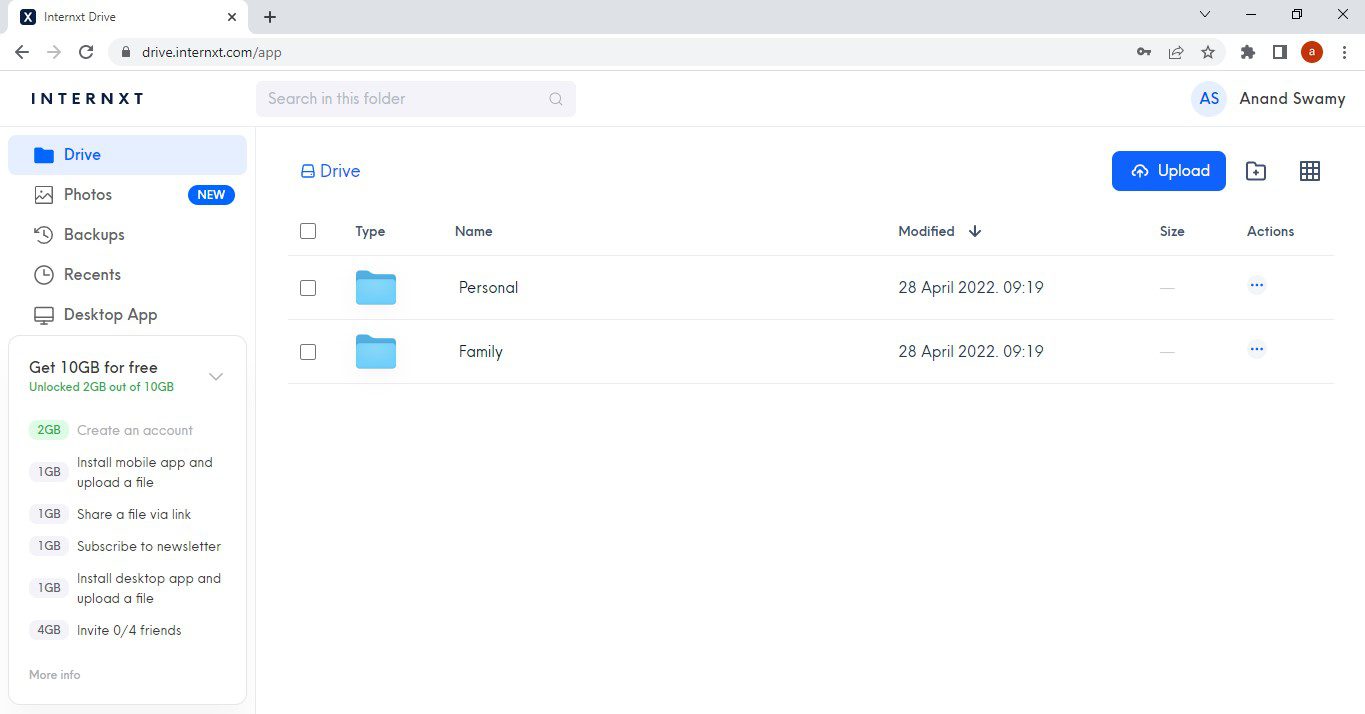Switch to the Photos section
This screenshot has width=1365, height=714.
(87, 194)
